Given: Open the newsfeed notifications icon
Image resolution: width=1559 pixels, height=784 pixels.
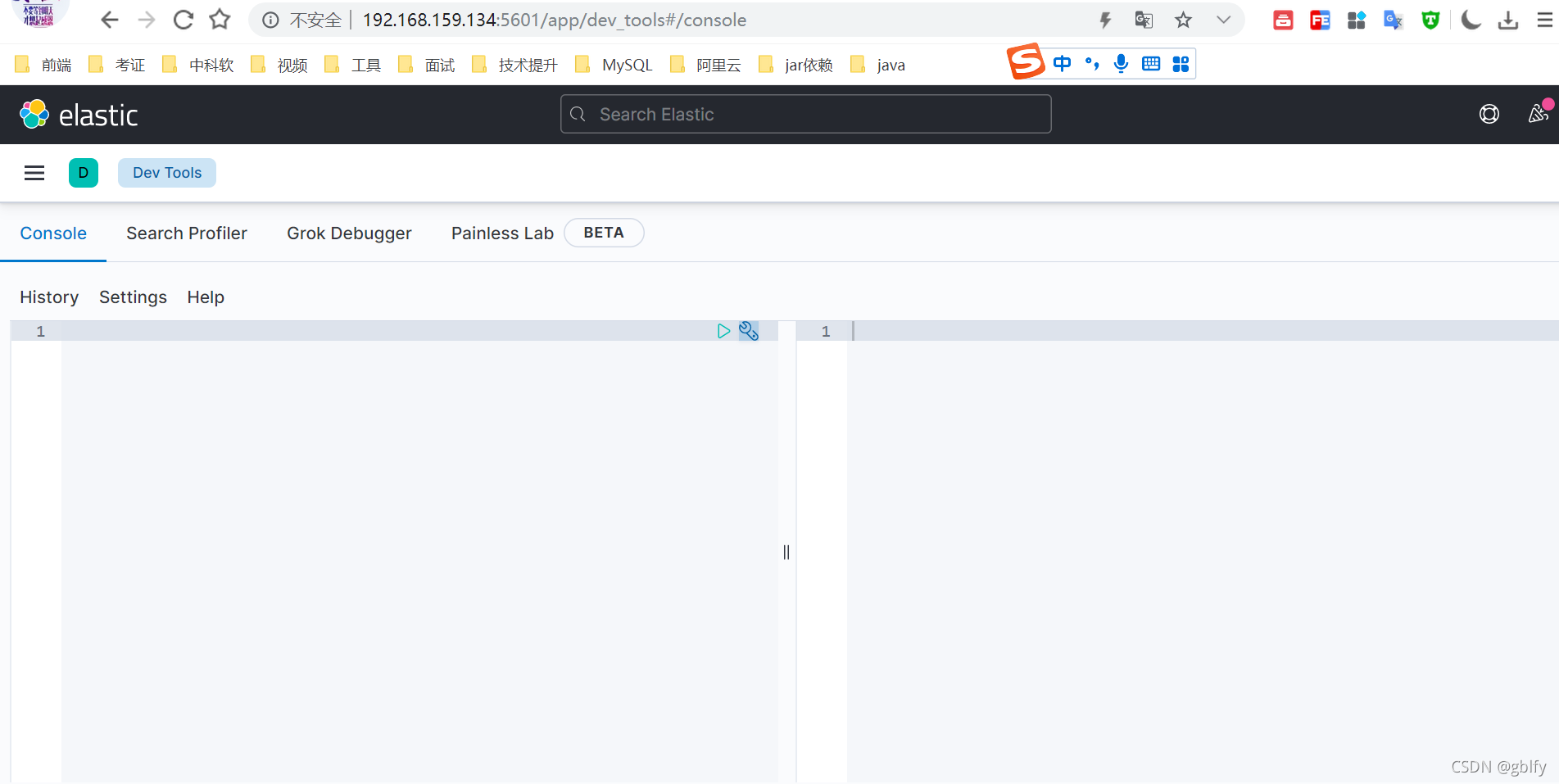Looking at the screenshot, I should [1539, 114].
